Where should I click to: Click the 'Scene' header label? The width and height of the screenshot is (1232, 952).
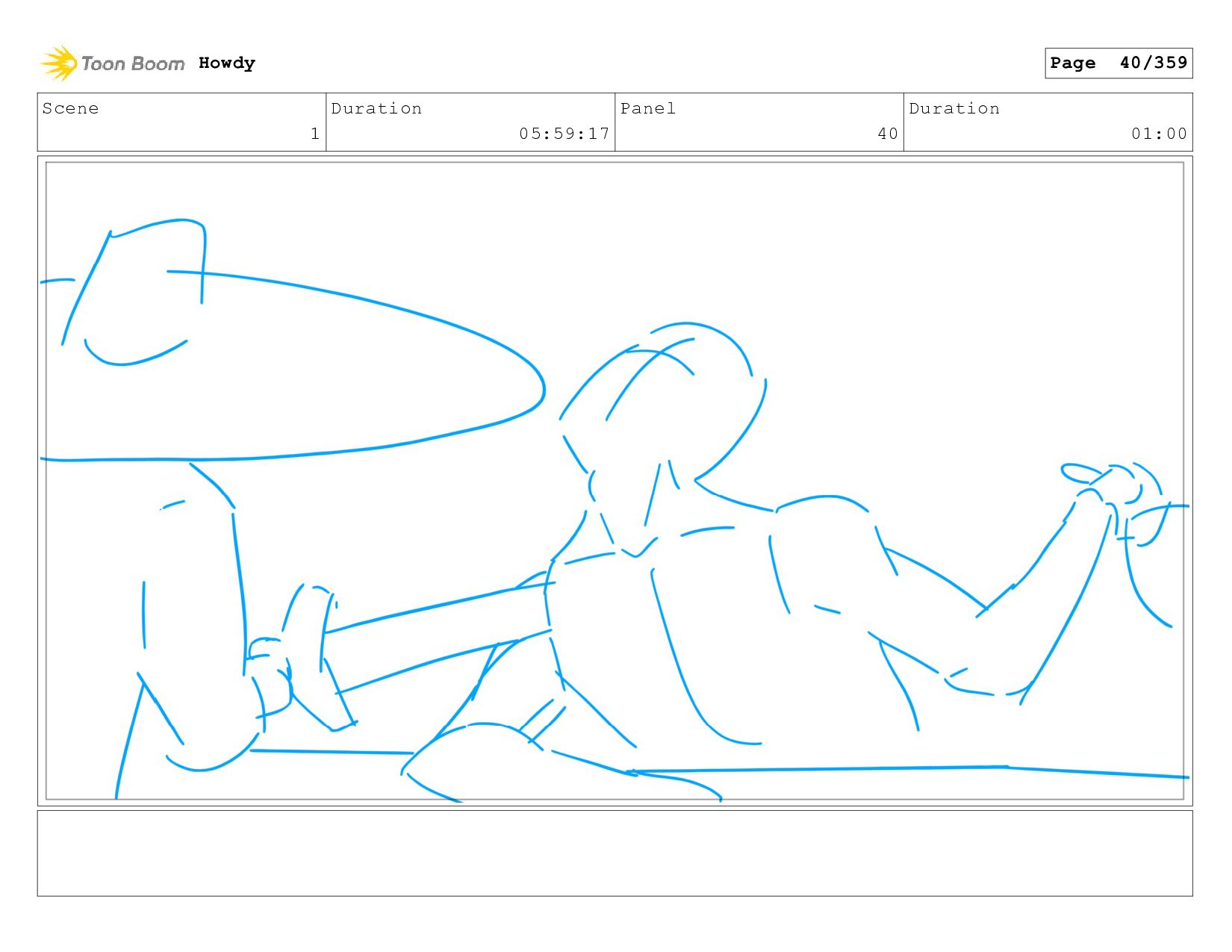click(x=70, y=108)
